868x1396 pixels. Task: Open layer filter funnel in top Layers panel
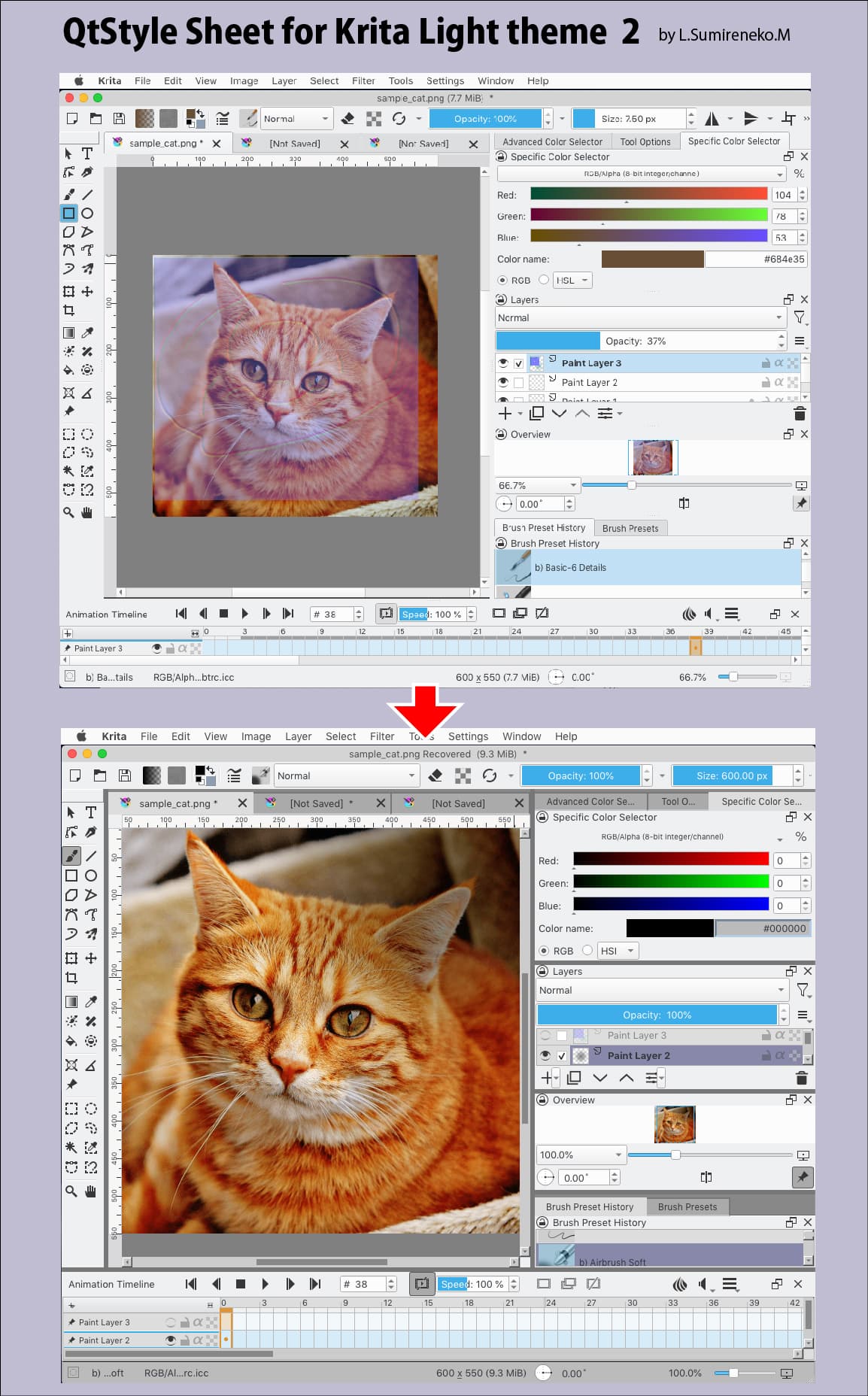click(x=800, y=318)
